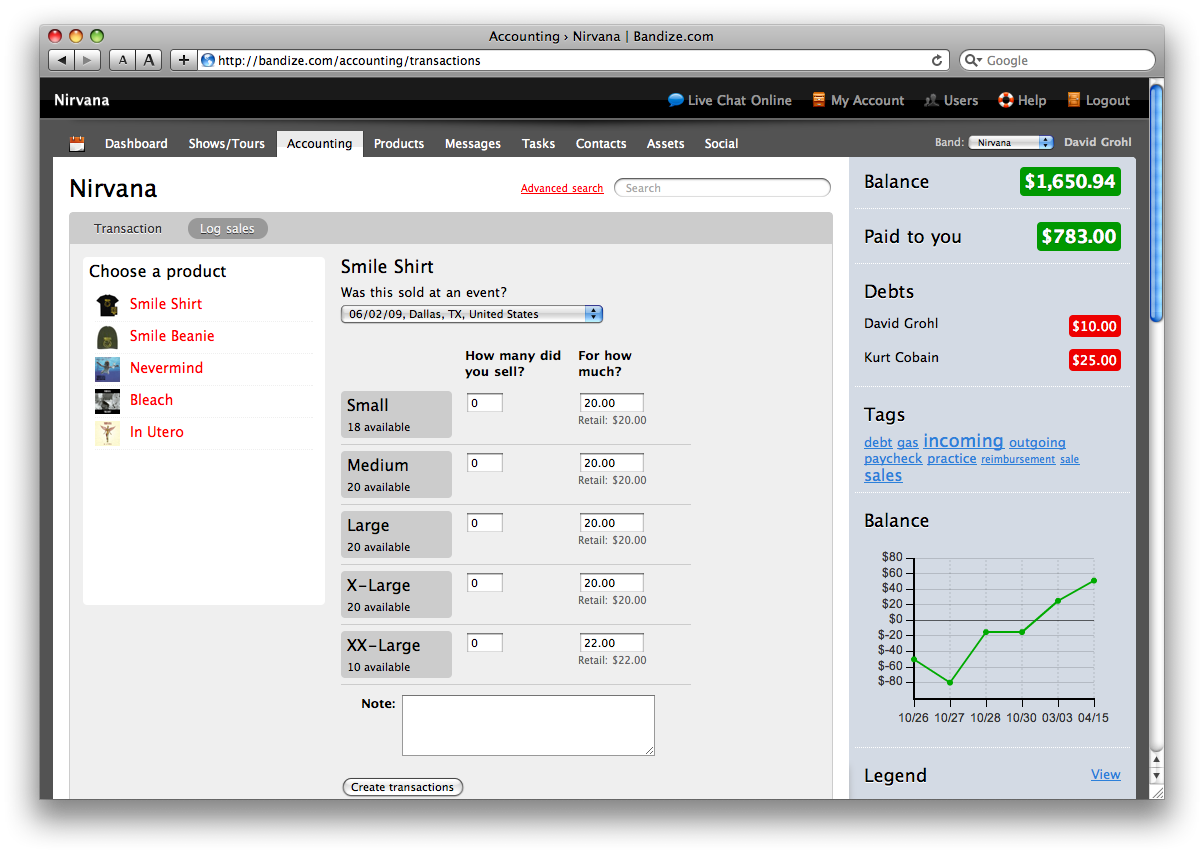Click the In Utero album thumbnail
This screenshot has width=1204, height=854.
108,432
